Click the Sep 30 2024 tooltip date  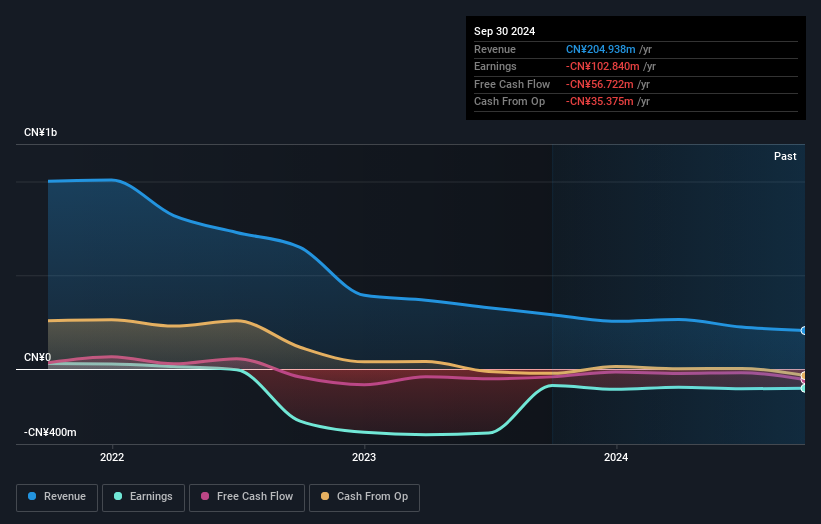[504, 31]
